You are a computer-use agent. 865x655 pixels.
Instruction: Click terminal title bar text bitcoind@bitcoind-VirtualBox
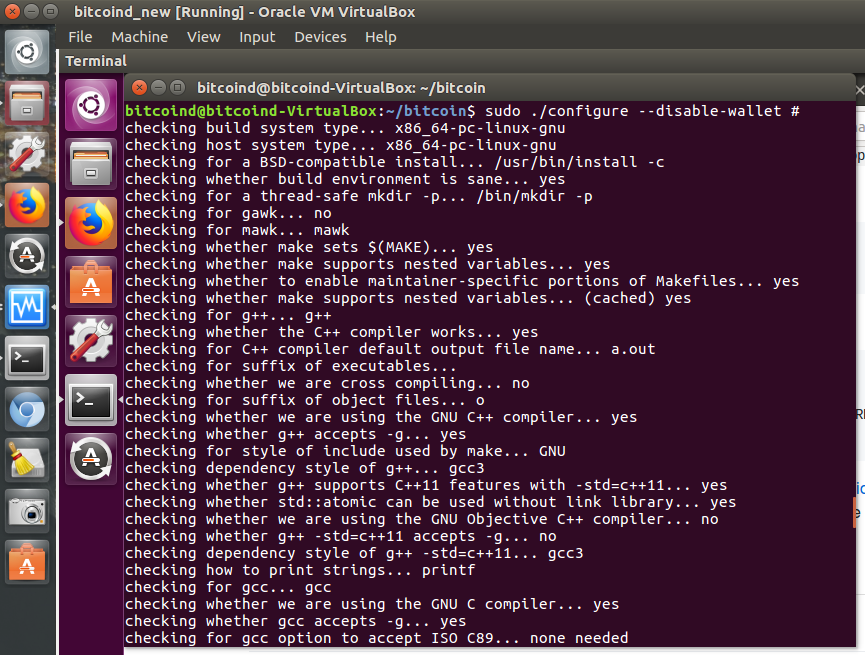(x=341, y=88)
